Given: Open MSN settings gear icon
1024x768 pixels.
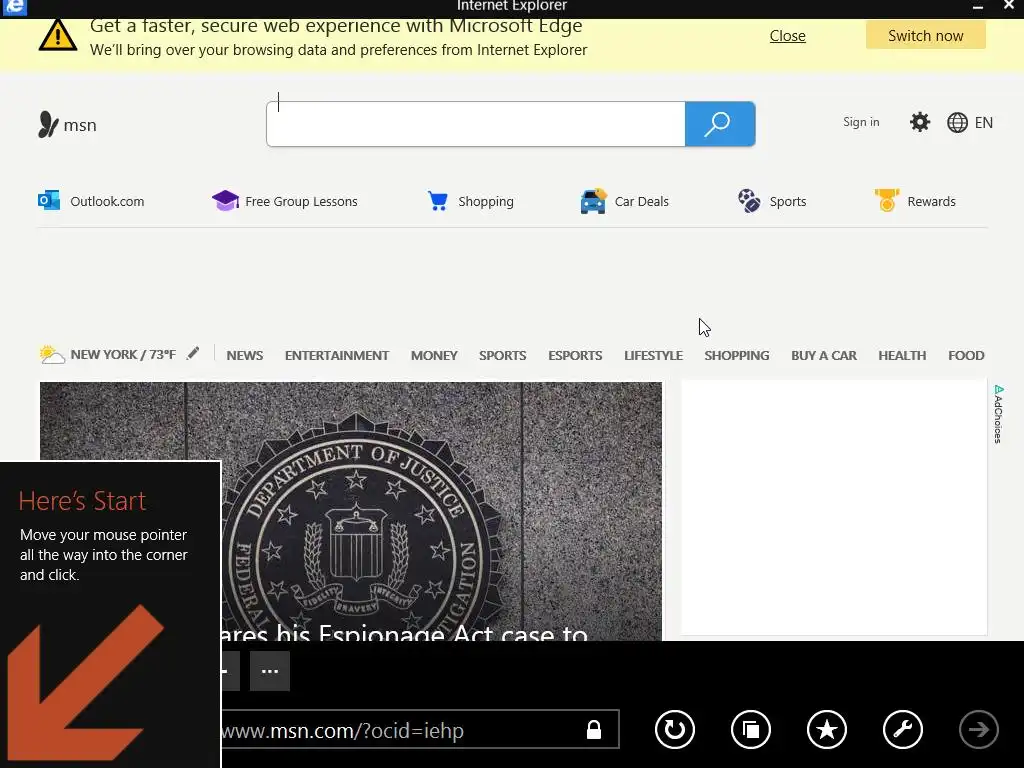Looking at the screenshot, I should pyautogui.click(x=920, y=122).
